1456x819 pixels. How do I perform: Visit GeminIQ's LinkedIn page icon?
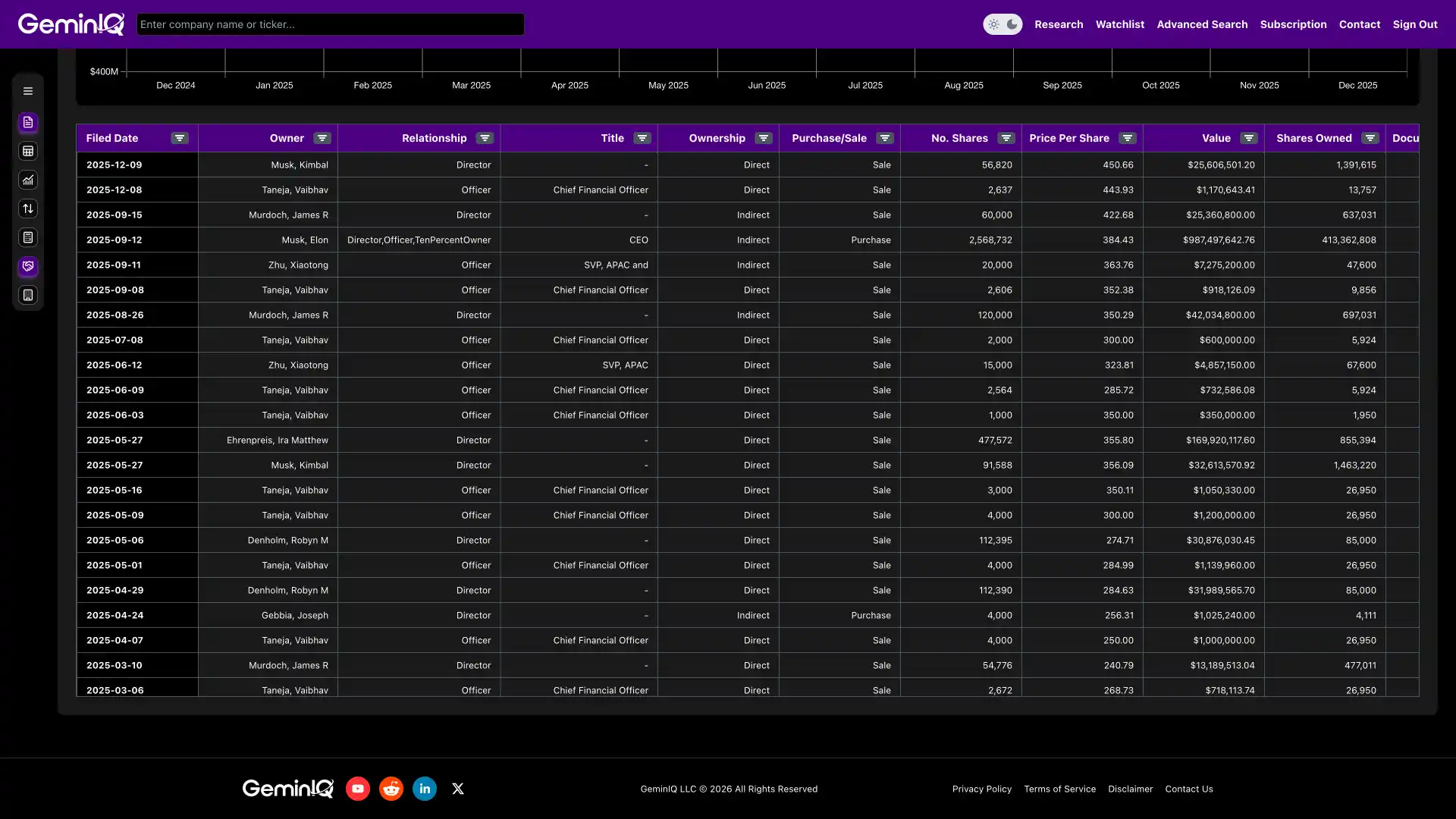pos(424,788)
